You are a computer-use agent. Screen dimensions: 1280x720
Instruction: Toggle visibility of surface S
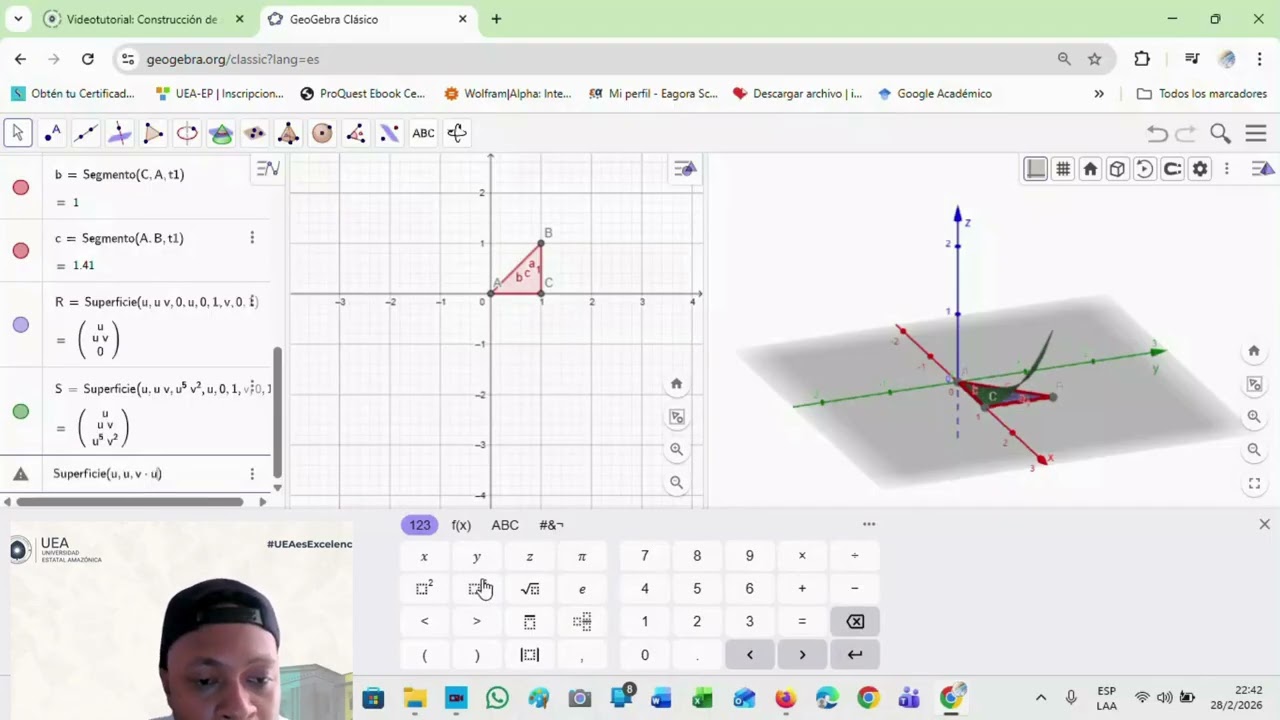20,411
